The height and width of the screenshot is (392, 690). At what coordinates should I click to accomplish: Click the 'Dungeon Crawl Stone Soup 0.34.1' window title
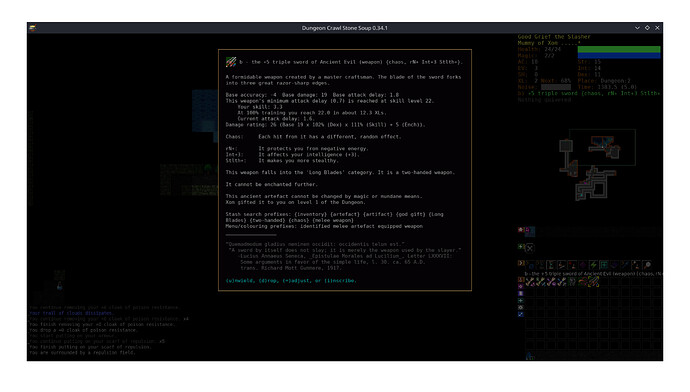coord(345,28)
